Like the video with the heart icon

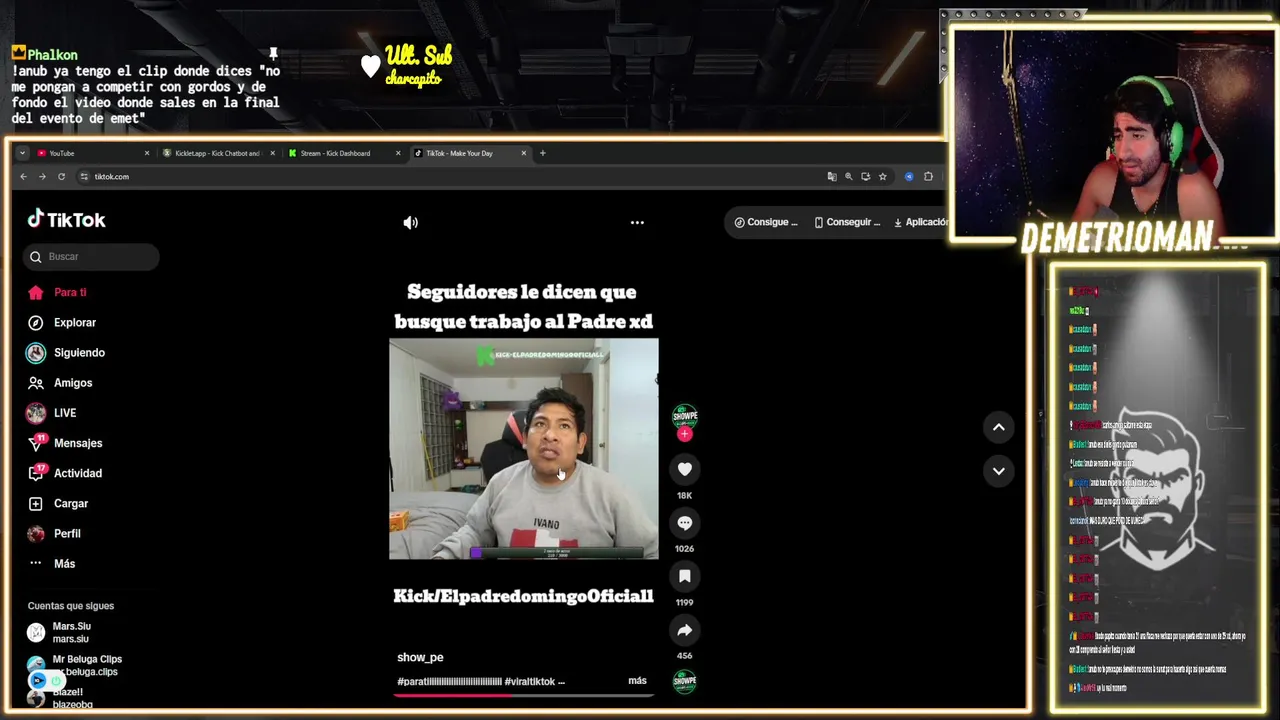tap(685, 469)
